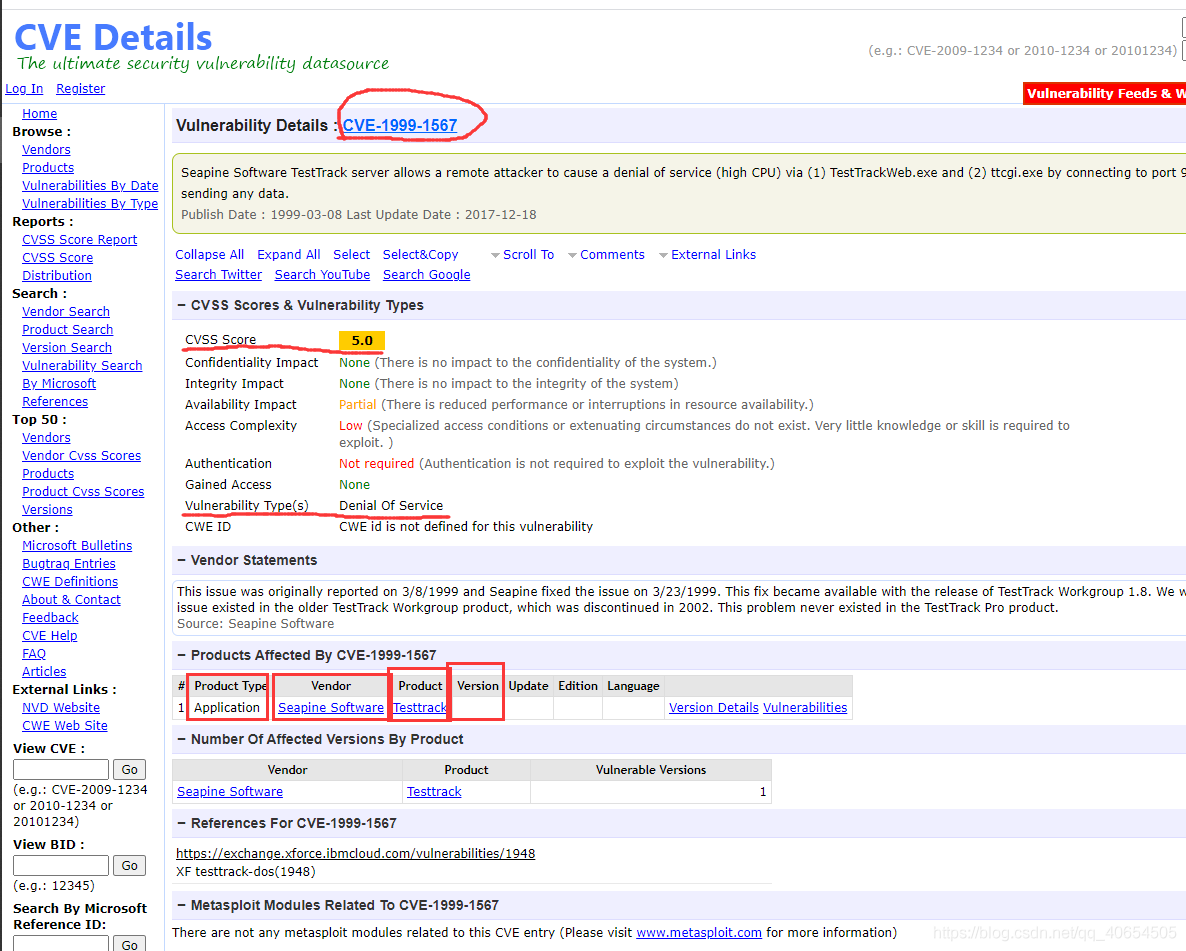Image resolution: width=1186 pixels, height=951 pixels.
Task: Click Go button next to View CVE
Action: (129, 769)
